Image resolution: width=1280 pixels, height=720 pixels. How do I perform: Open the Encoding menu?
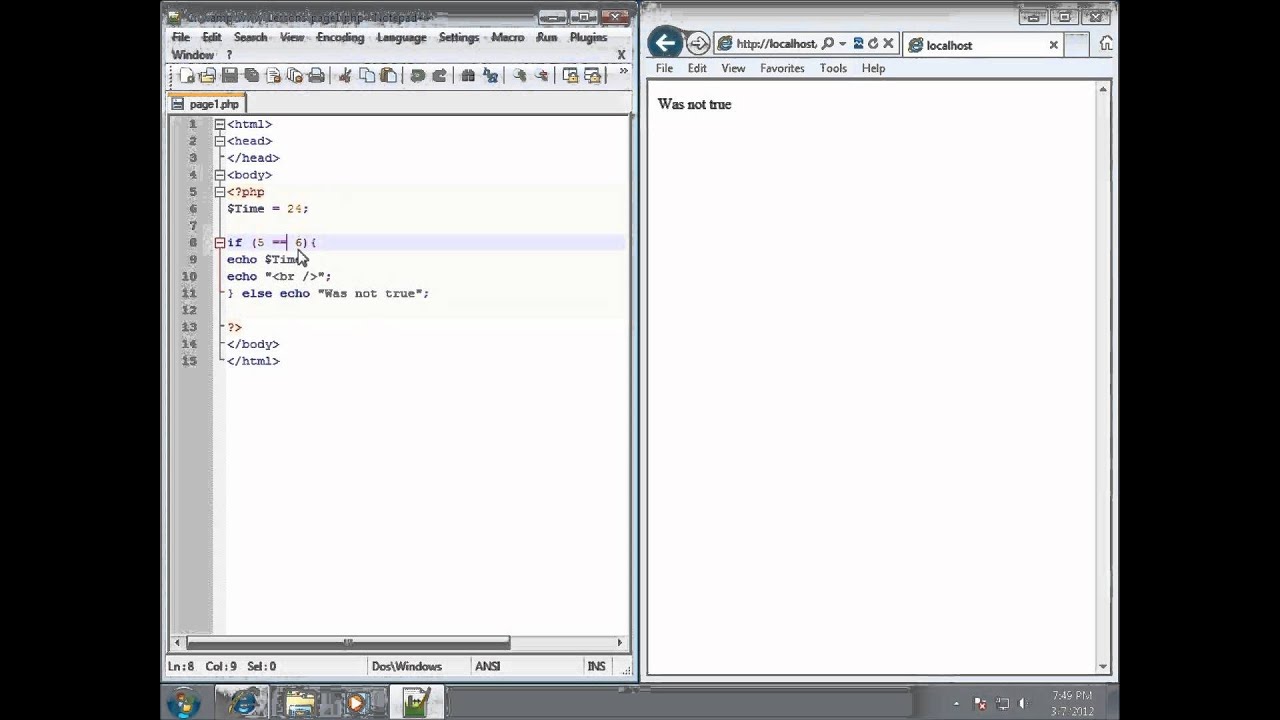click(x=340, y=37)
